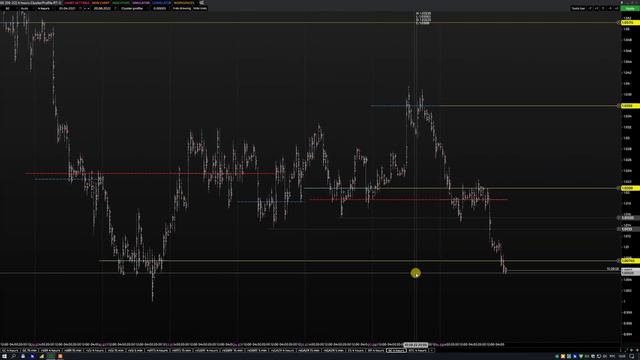Select the upper red horizontal level line

[x=151, y=173]
